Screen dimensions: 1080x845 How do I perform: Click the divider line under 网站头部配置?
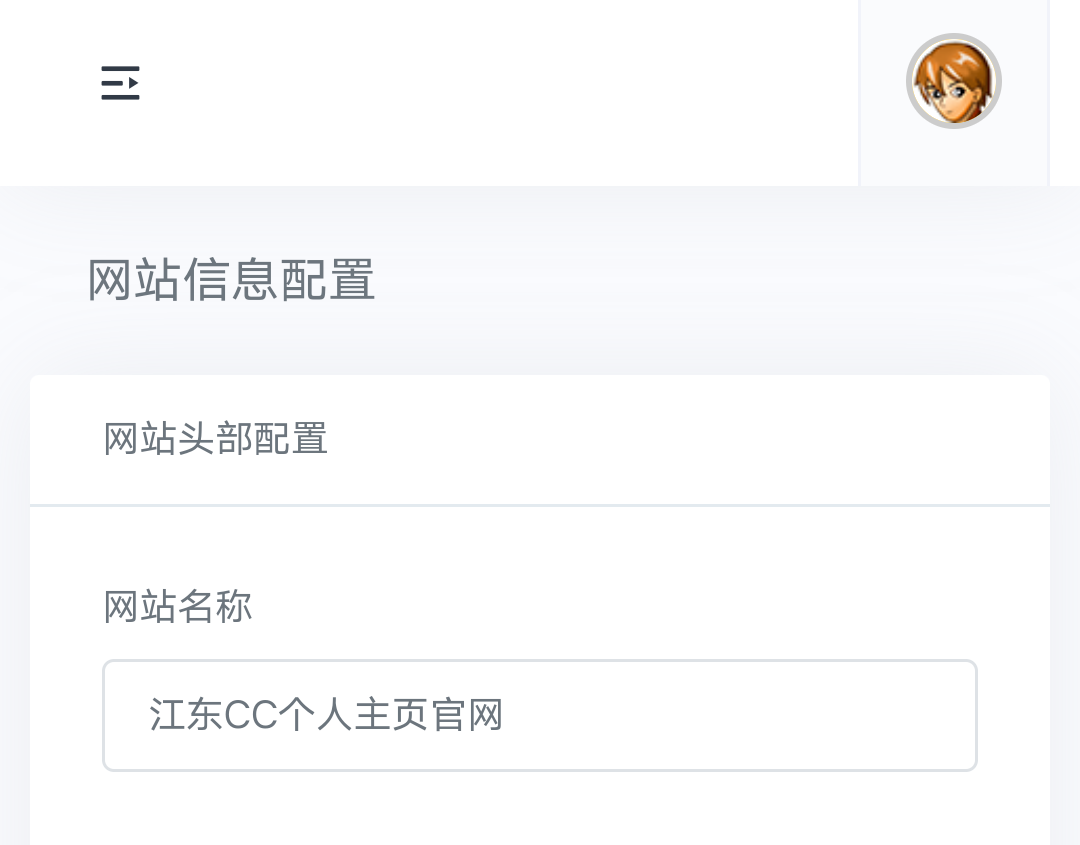click(539, 505)
